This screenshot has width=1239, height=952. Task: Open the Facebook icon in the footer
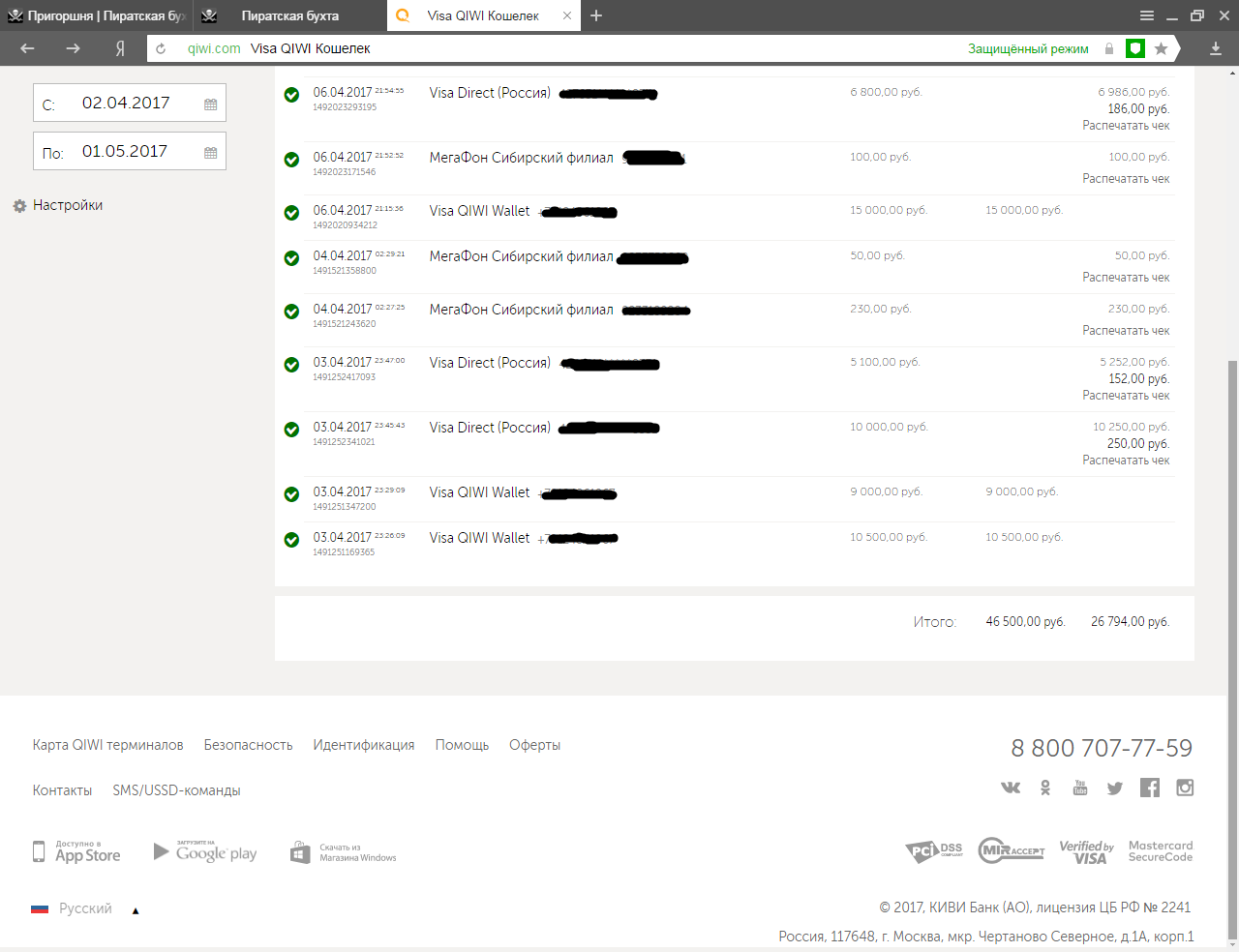point(1150,788)
